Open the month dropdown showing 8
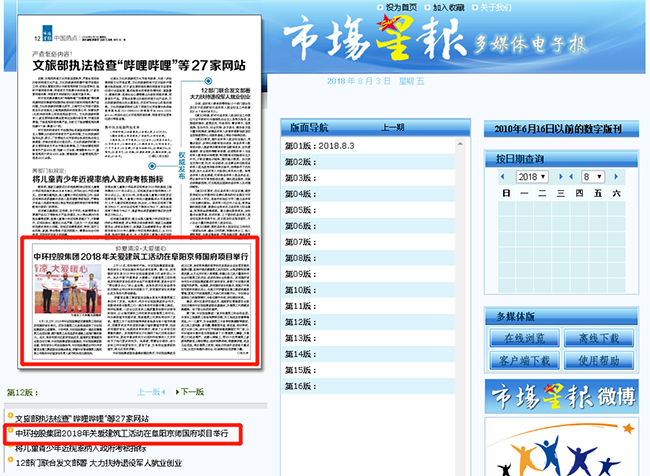Image resolution: width=650 pixels, height=476 pixels. (x=591, y=176)
